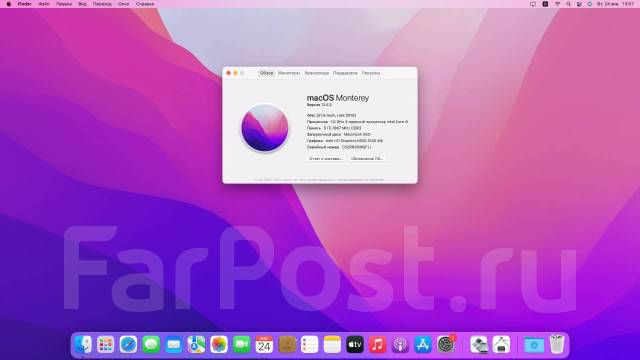Click the screen mirroring menu bar icon
640x360 pixels.
click(533, 4)
